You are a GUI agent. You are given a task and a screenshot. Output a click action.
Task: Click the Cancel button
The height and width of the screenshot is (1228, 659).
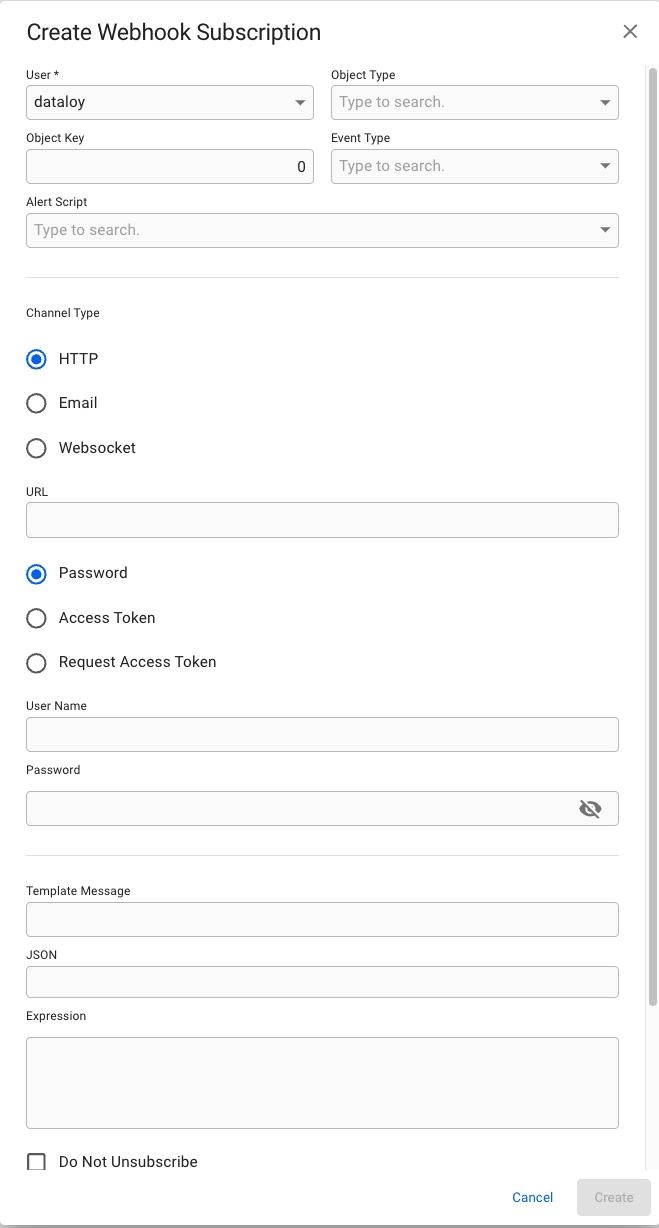(x=532, y=1197)
